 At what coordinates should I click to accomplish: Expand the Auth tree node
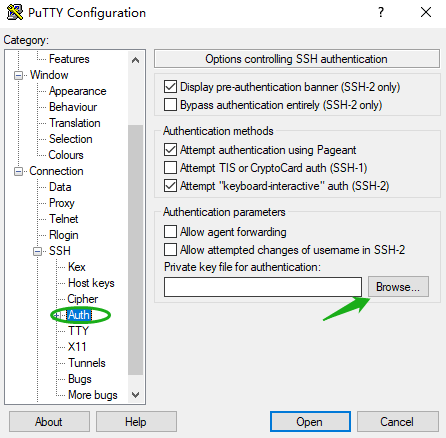(x=57, y=315)
